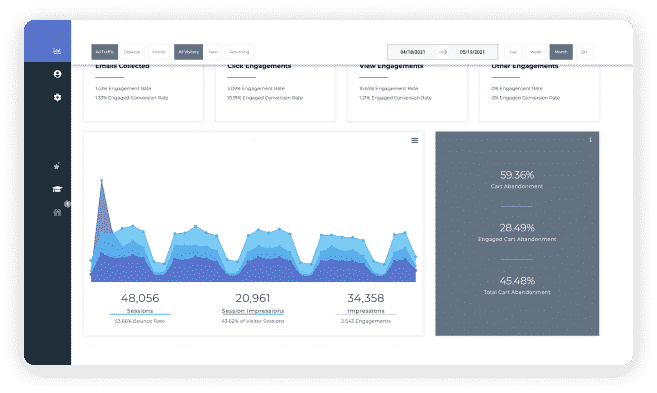Click the Engagements count under Impressions
Viewport: 657px width, 393px height.
pyautogui.click(x=366, y=321)
